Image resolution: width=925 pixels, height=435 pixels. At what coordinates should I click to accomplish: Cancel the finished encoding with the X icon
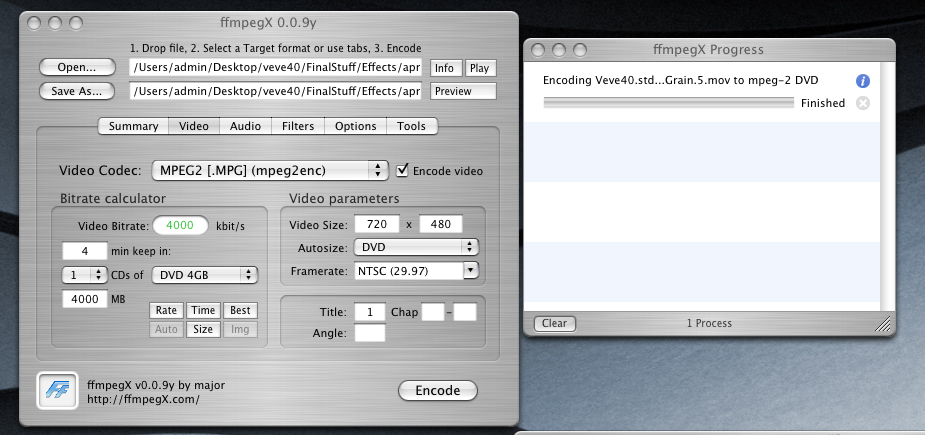coord(862,103)
